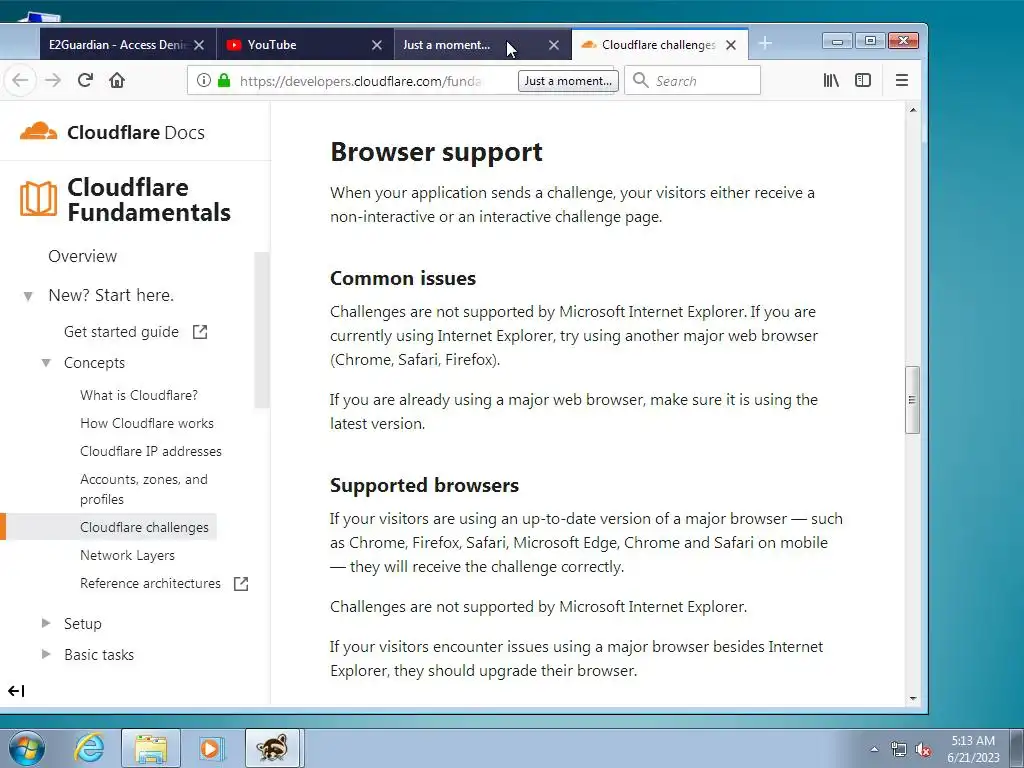Click the Browser support heading

coord(436,152)
